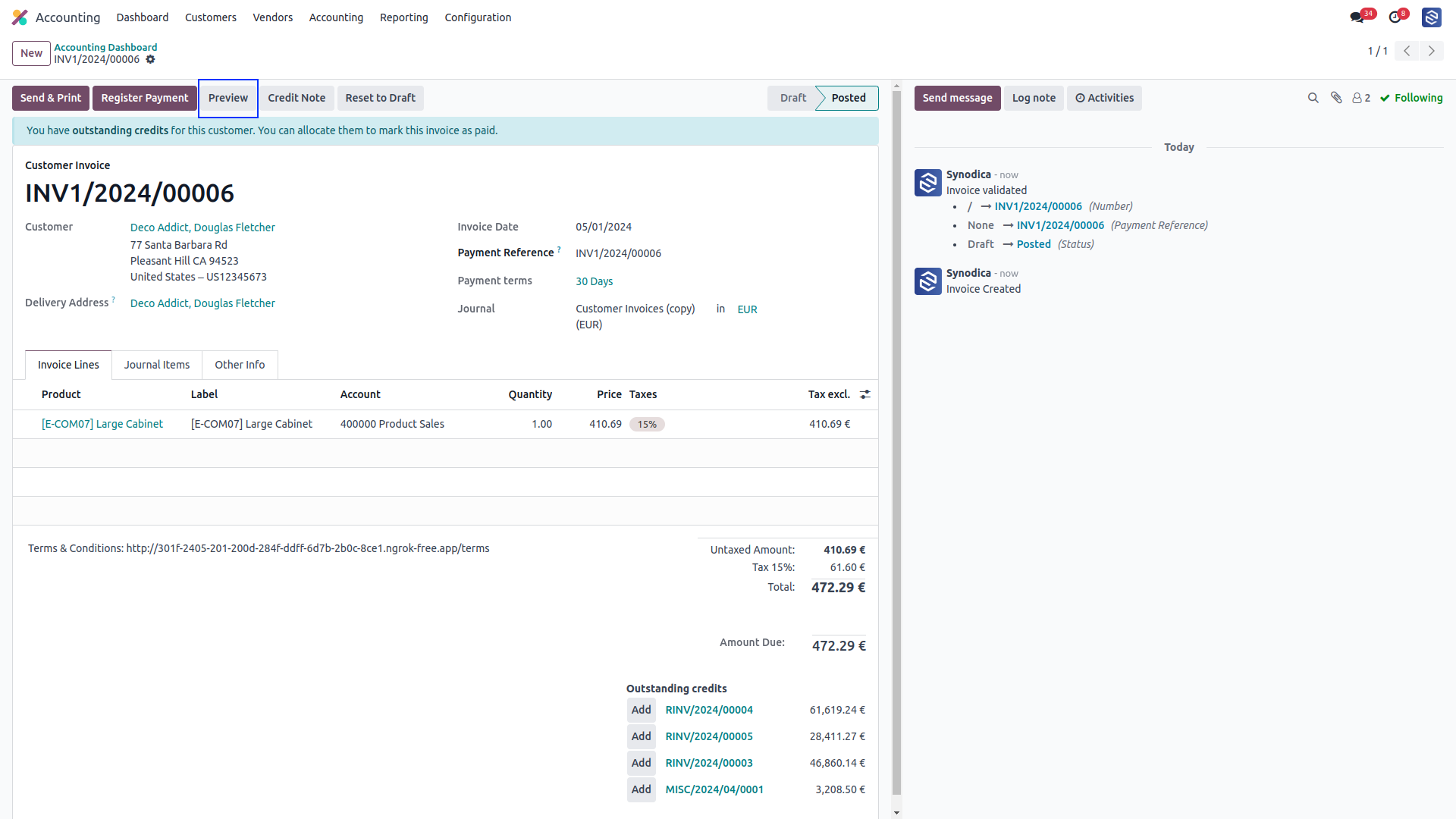Click the 15% tax tag

point(647,425)
